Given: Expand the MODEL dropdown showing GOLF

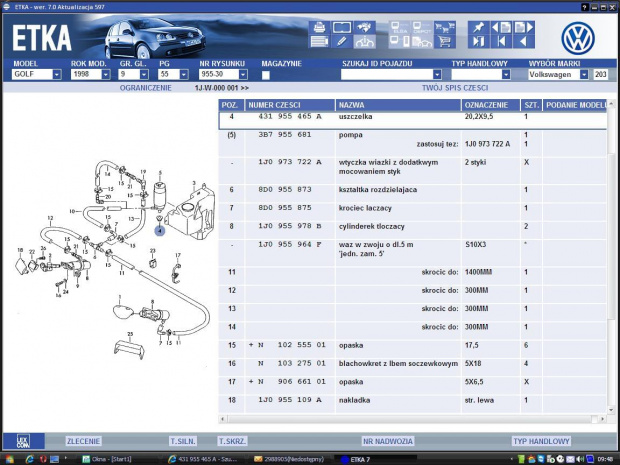Looking at the screenshot, I should (x=57, y=74).
